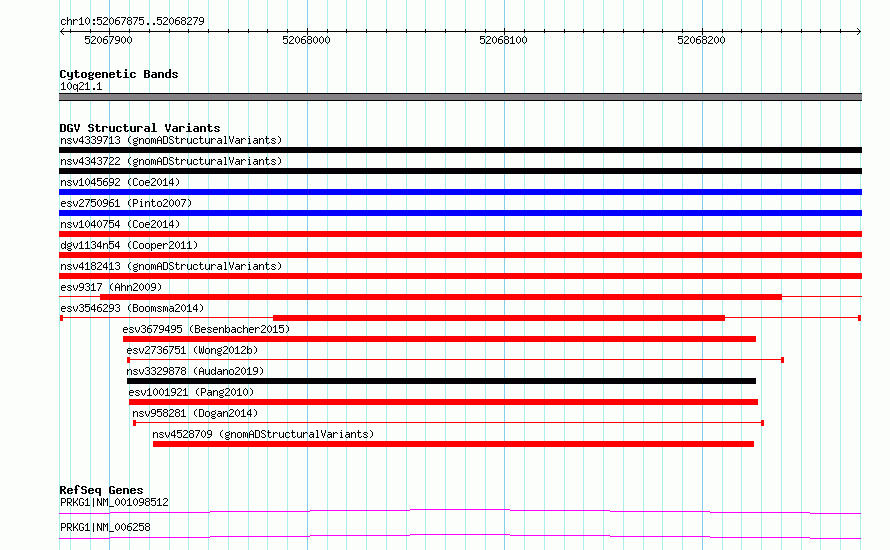The height and width of the screenshot is (550, 890).
Task: Open the nsv4343722 gnomAD variant label
Action: pos(171,161)
